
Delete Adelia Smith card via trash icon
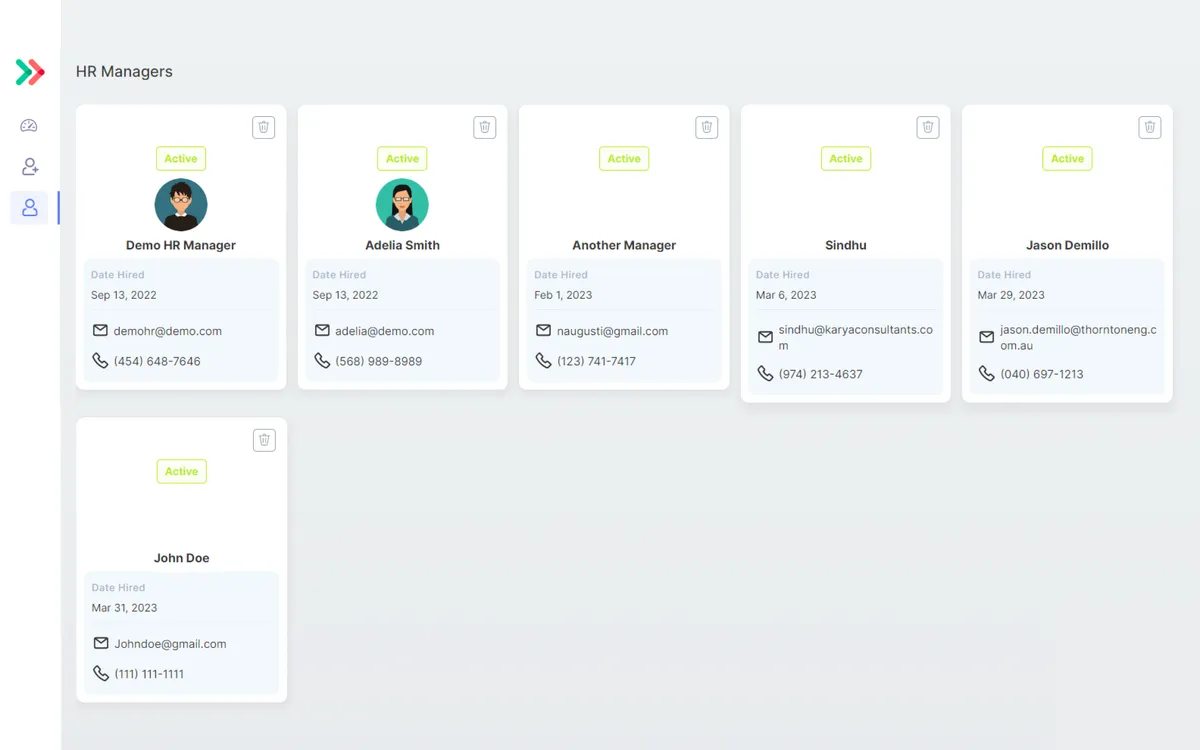tap(485, 127)
